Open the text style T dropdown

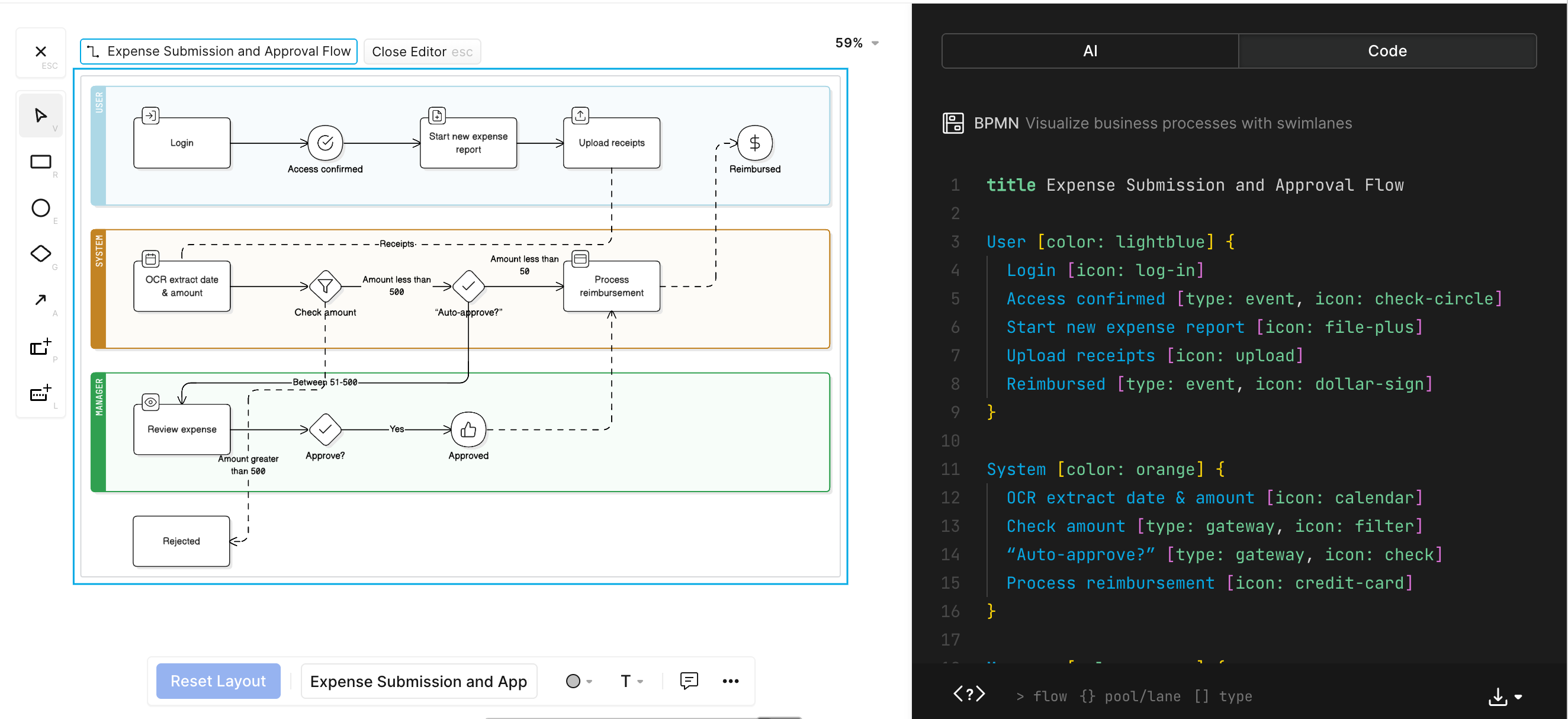click(631, 681)
